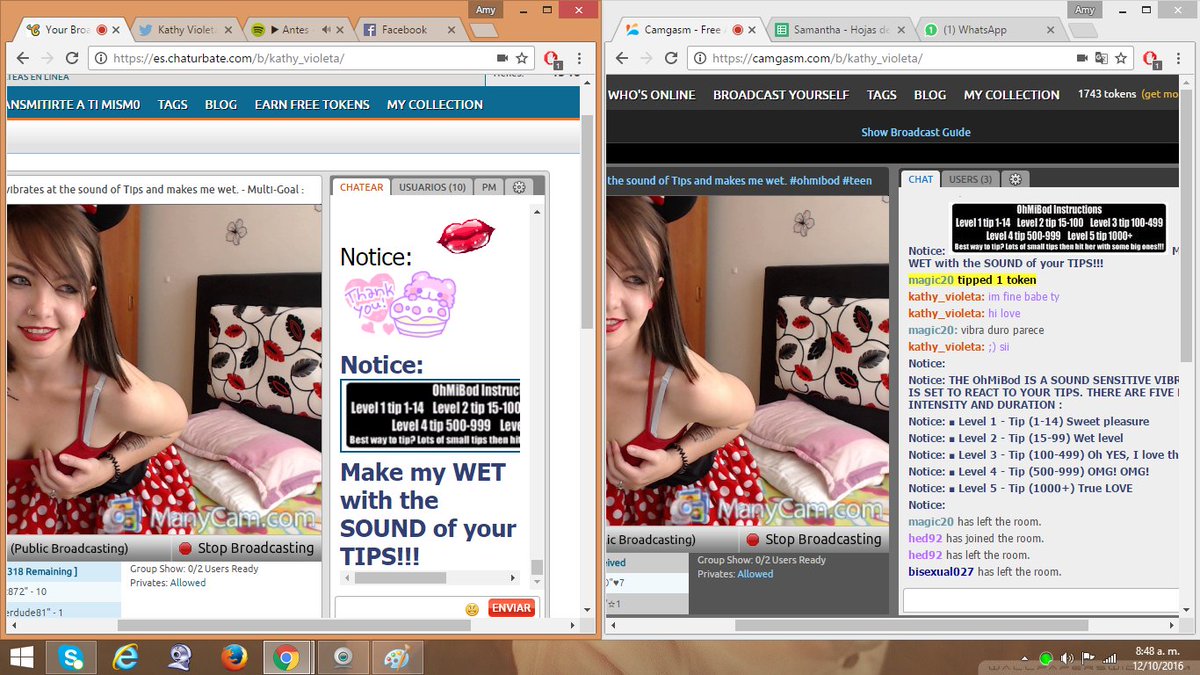Reload the page in the left Chaturbate window
This screenshot has width=1200, height=675.
[x=74, y=58]
